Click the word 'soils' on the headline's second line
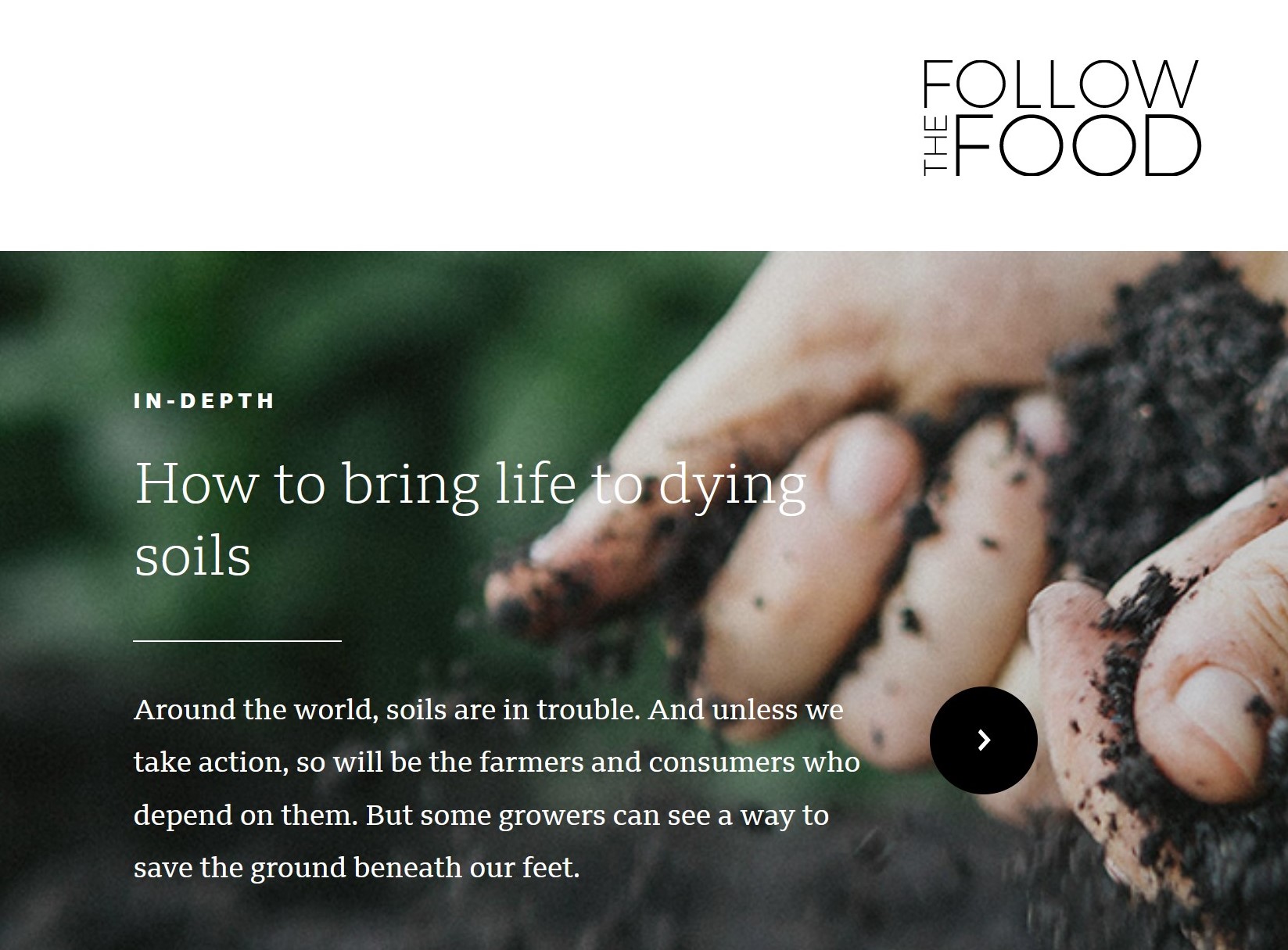This screenshot has width=1288, height=950. tap(192, 556)
